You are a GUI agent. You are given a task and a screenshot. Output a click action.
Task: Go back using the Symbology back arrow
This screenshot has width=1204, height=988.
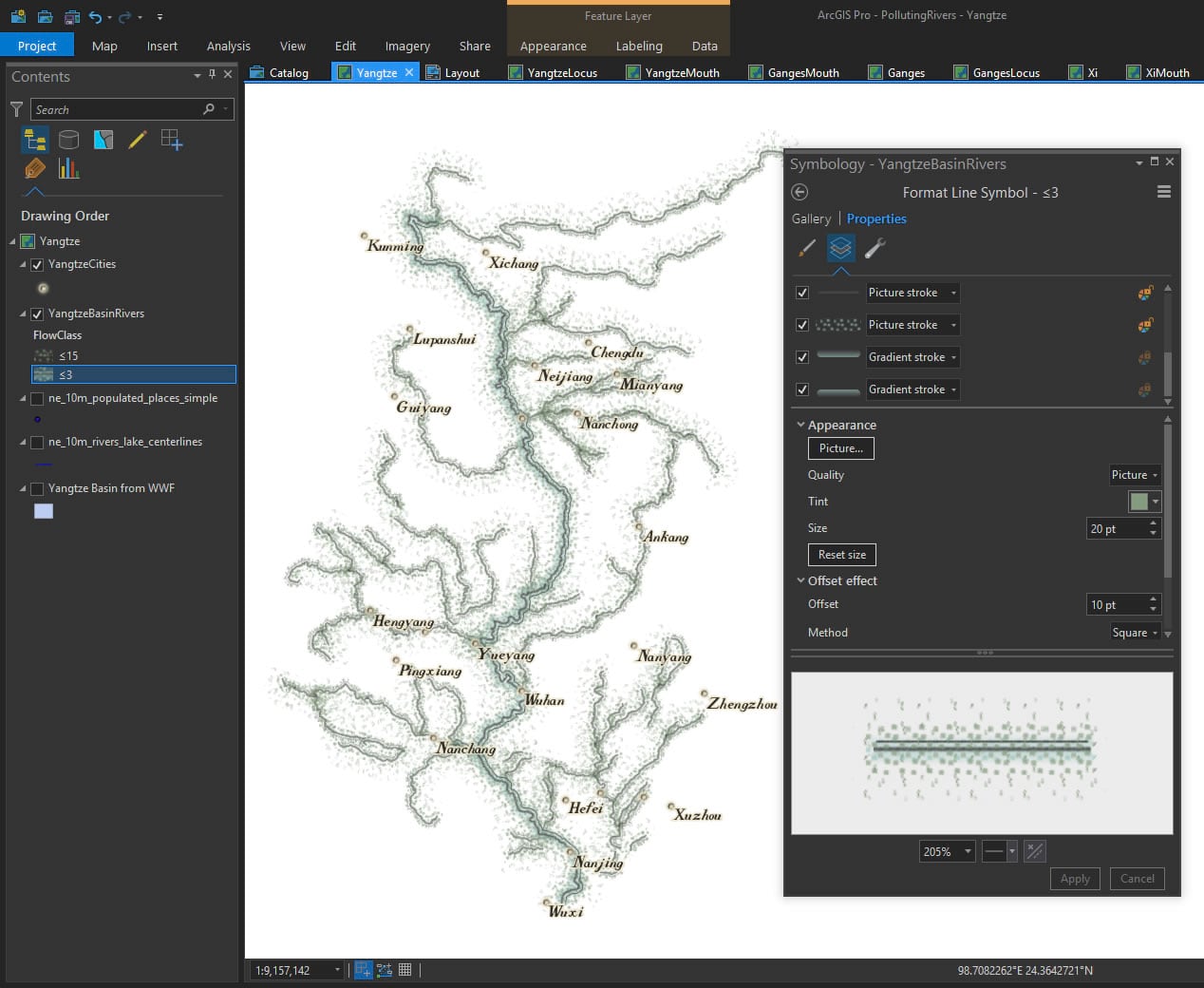800,193
